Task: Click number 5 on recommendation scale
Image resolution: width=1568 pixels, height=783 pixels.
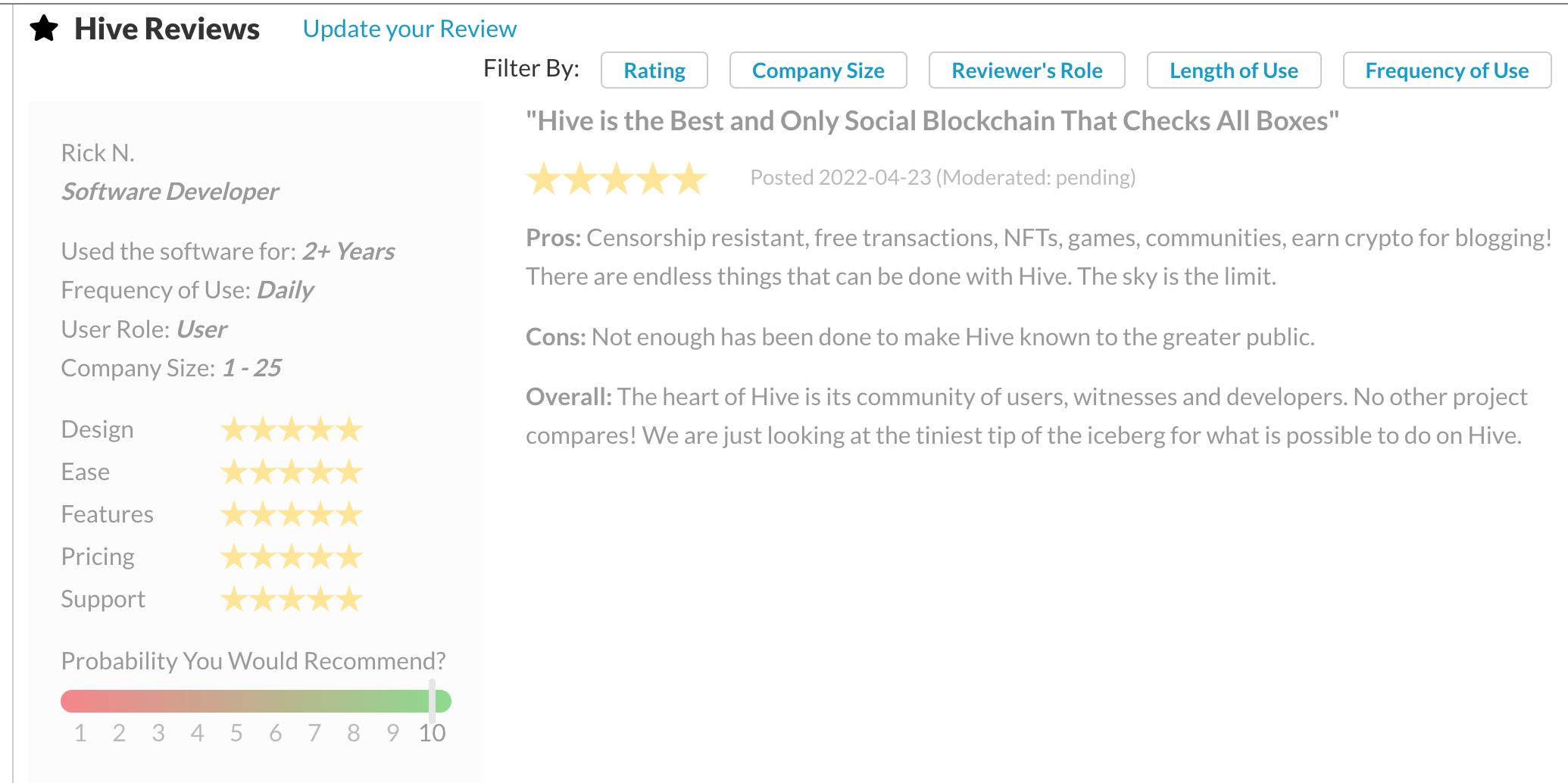Action: click(236, 733)
